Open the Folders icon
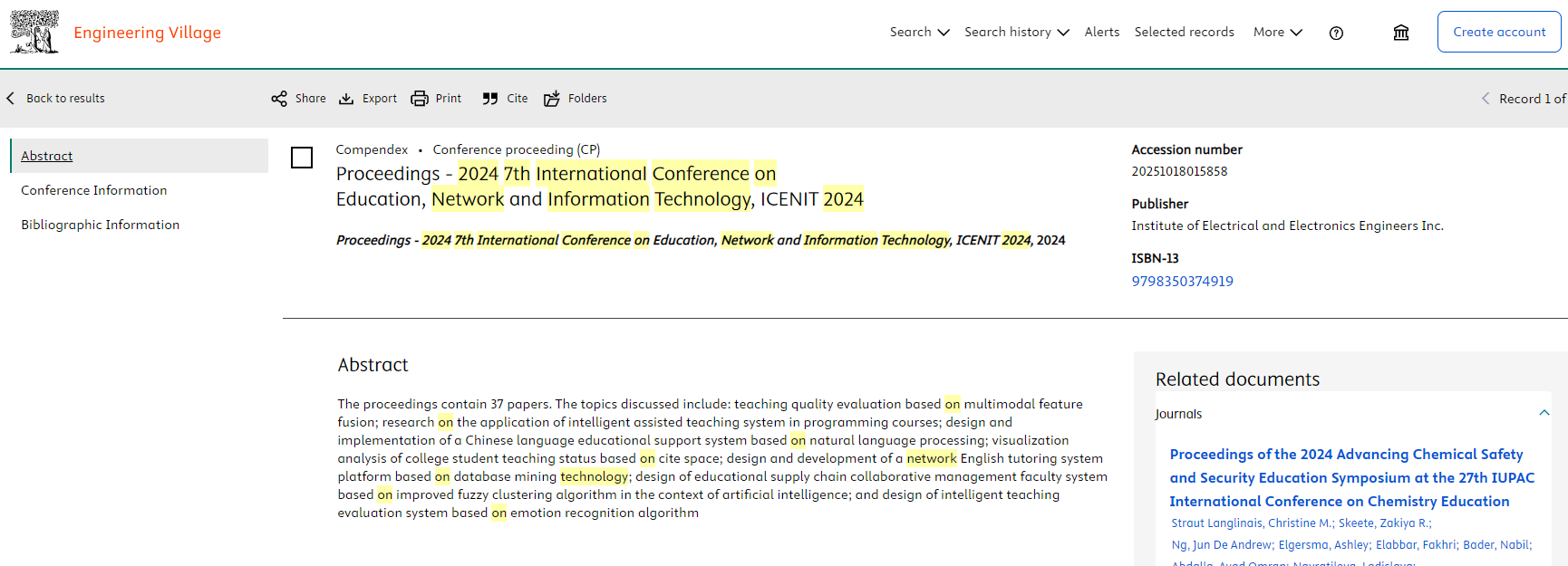Screen dimensions: 1568x566 (x=552, y=99)
